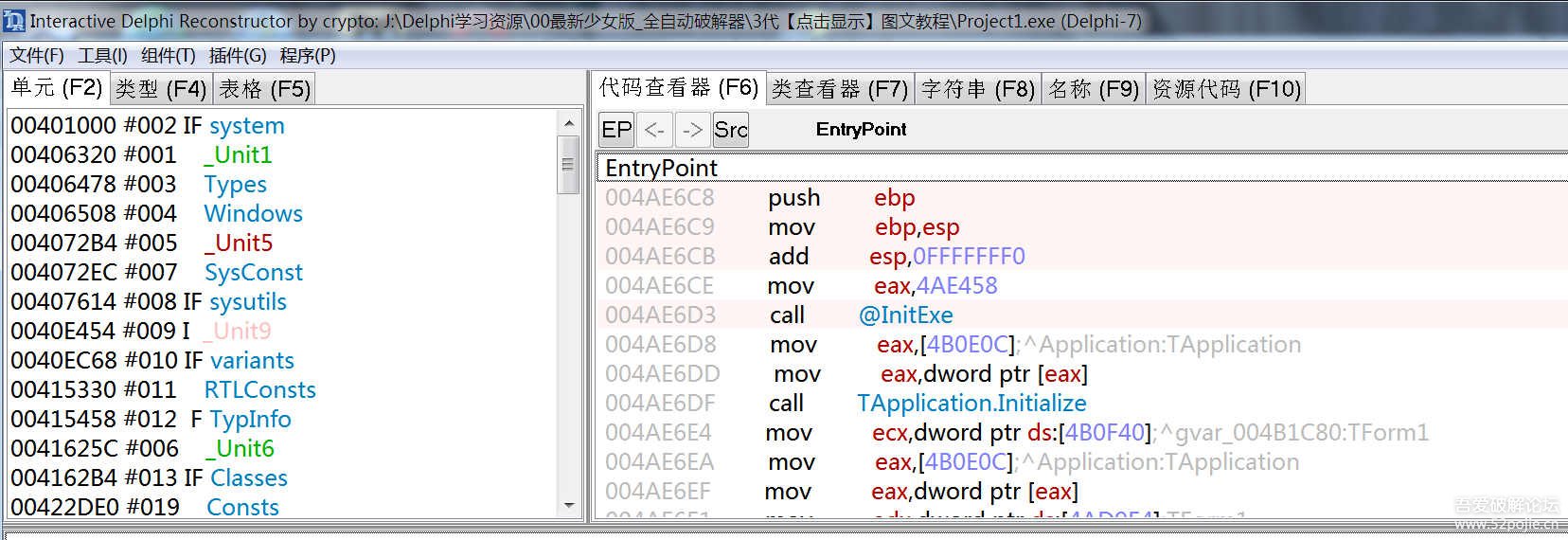Select the sysutils unit row
This screenshot has width=1568, height=540.
282,302
